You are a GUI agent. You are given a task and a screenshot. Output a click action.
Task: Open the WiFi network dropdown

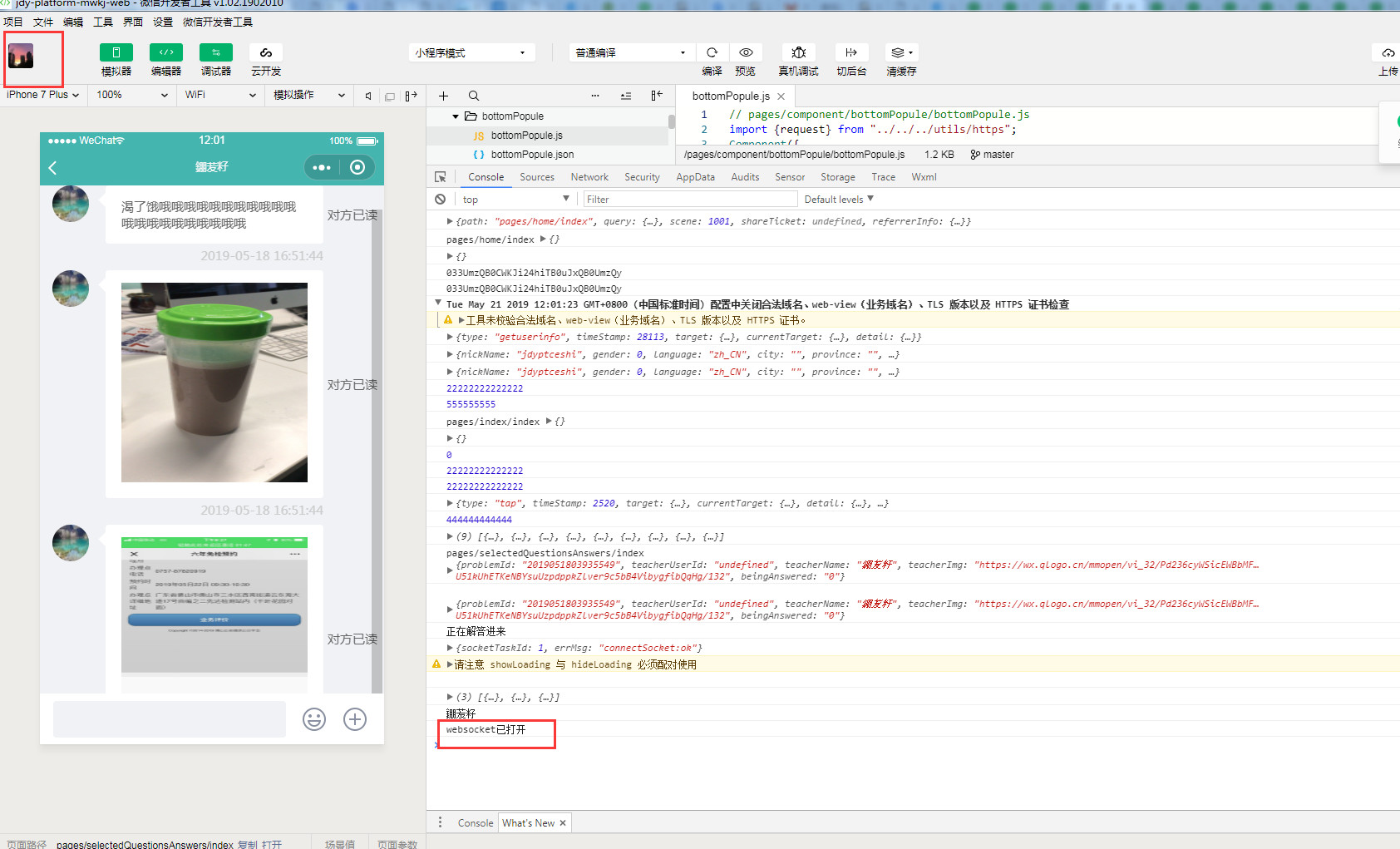[x=219, y=95]
